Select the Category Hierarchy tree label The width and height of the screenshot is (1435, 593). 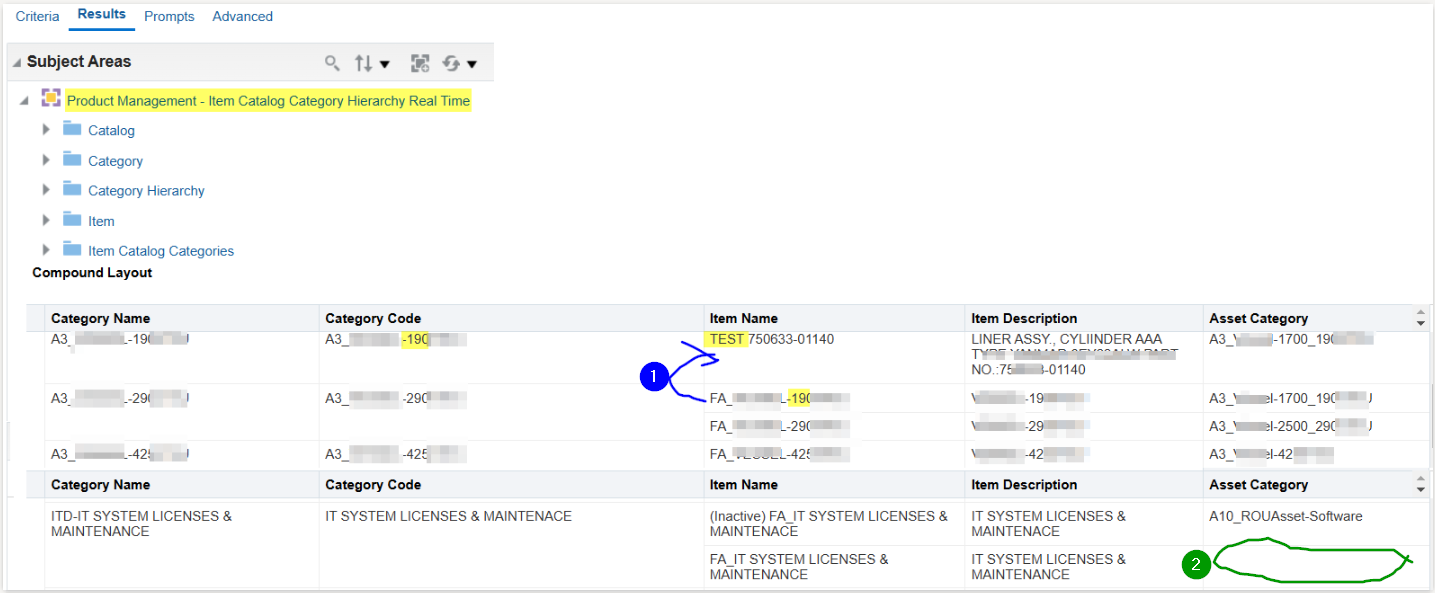coord(146,191)
